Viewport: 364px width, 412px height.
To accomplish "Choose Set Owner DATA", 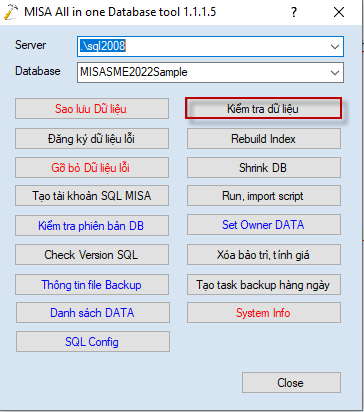I will (x=264, y=225).
